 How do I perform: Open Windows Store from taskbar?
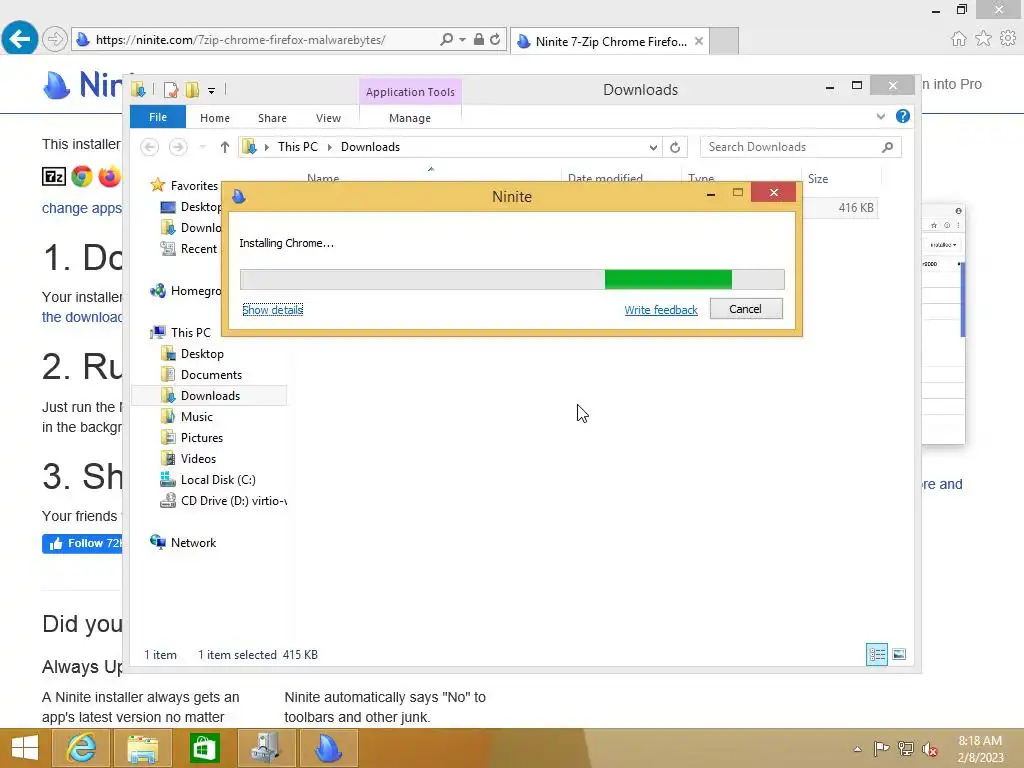pos(204,748)
